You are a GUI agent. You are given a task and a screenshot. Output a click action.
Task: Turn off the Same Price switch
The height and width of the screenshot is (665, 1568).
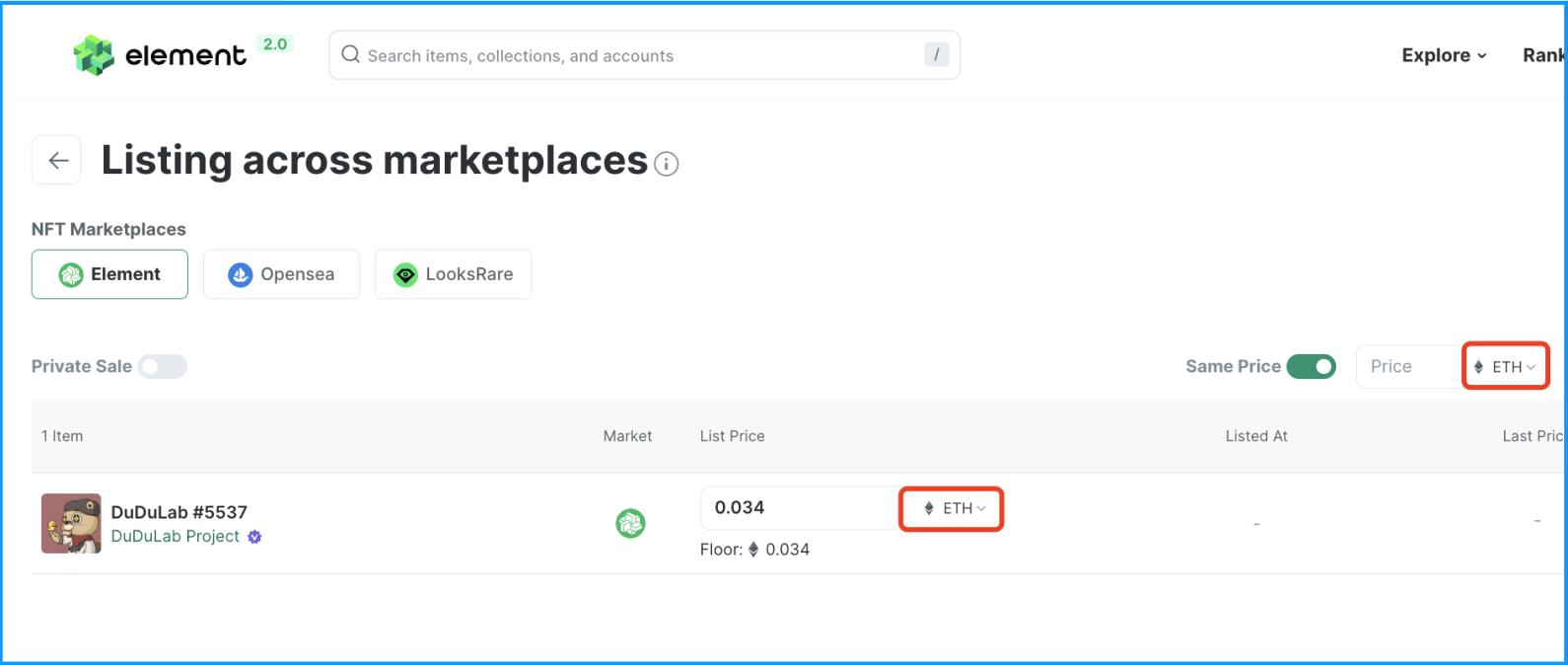tap(1312, 367)
